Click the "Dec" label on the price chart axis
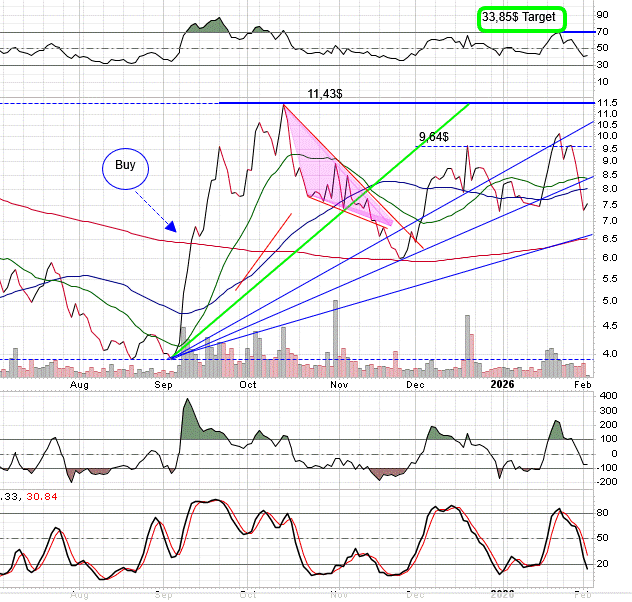Image resolution: width=632 pixels, height=602 pixels. pos(414,384)
